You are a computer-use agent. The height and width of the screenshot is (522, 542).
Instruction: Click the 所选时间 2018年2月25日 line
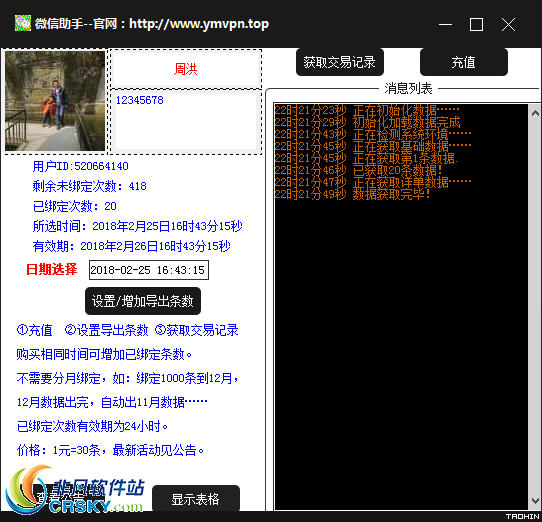pos(138,226)
